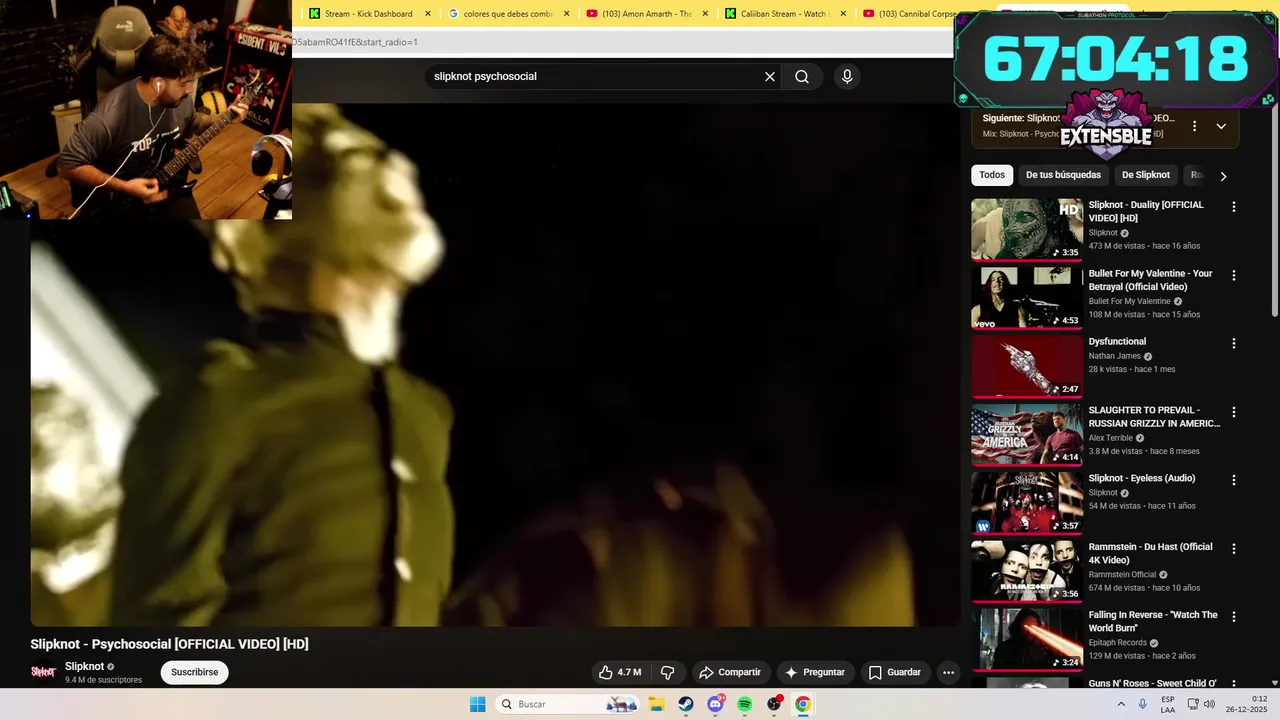Open the Slipknot channel name link
The height and width of the screenshot is (720, 1280).
click(x=84, y=666)
